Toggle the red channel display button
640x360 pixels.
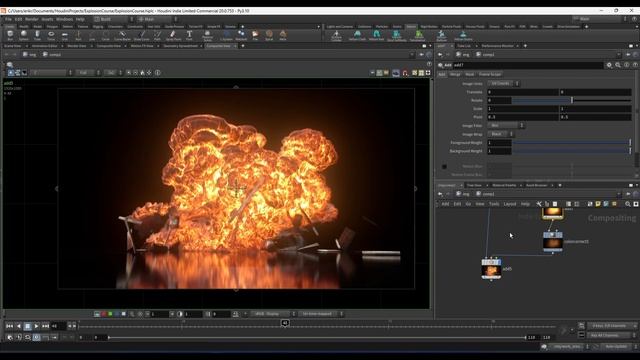pos(104,314)
